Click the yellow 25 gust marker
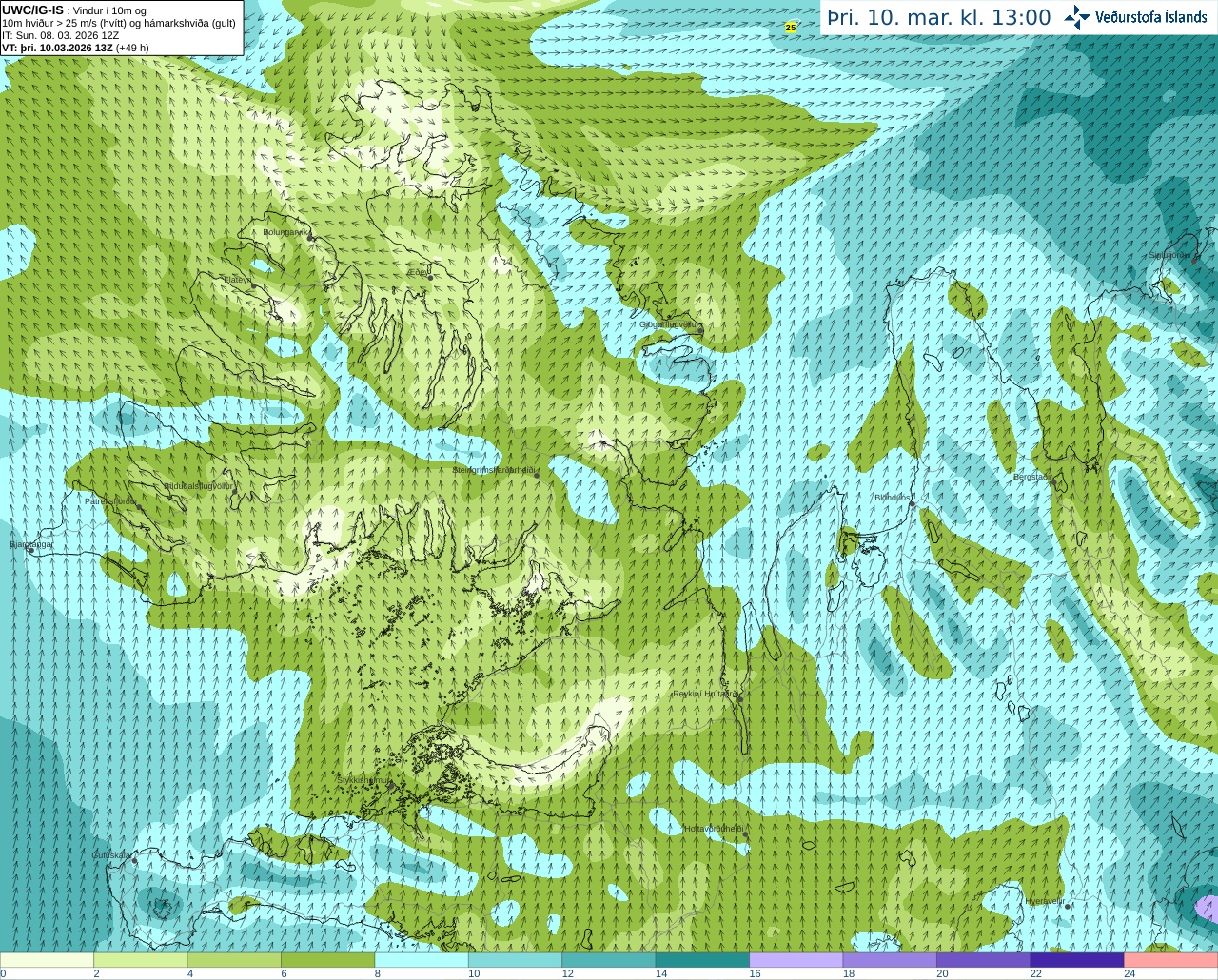 click(791, 28)
